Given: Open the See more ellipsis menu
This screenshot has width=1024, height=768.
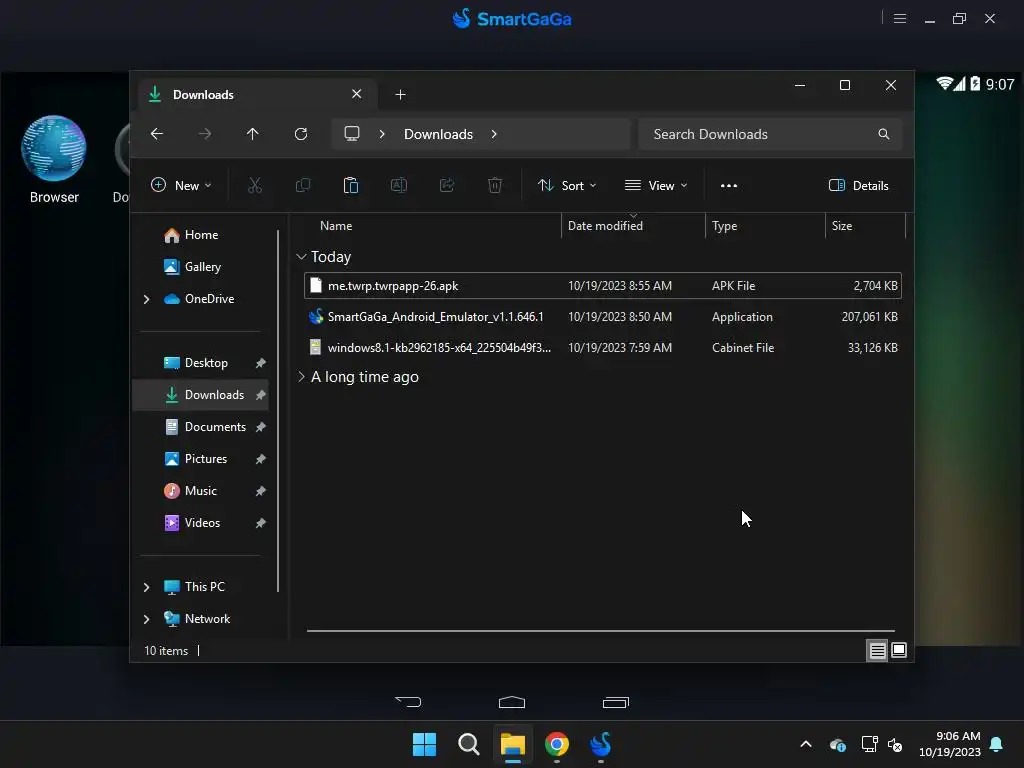Looking at the screenshot, I should pyautogui.click(x=729, y=185).
